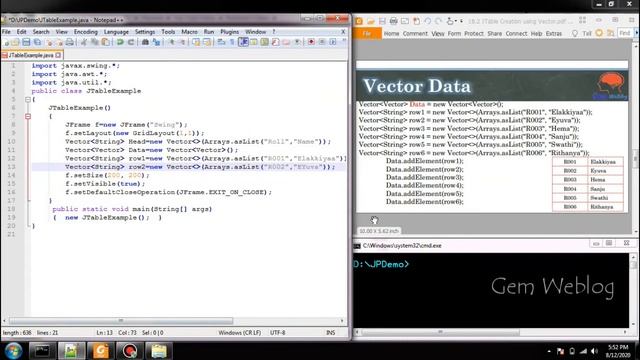Click the UTF-8 encoding status entry

278,333
